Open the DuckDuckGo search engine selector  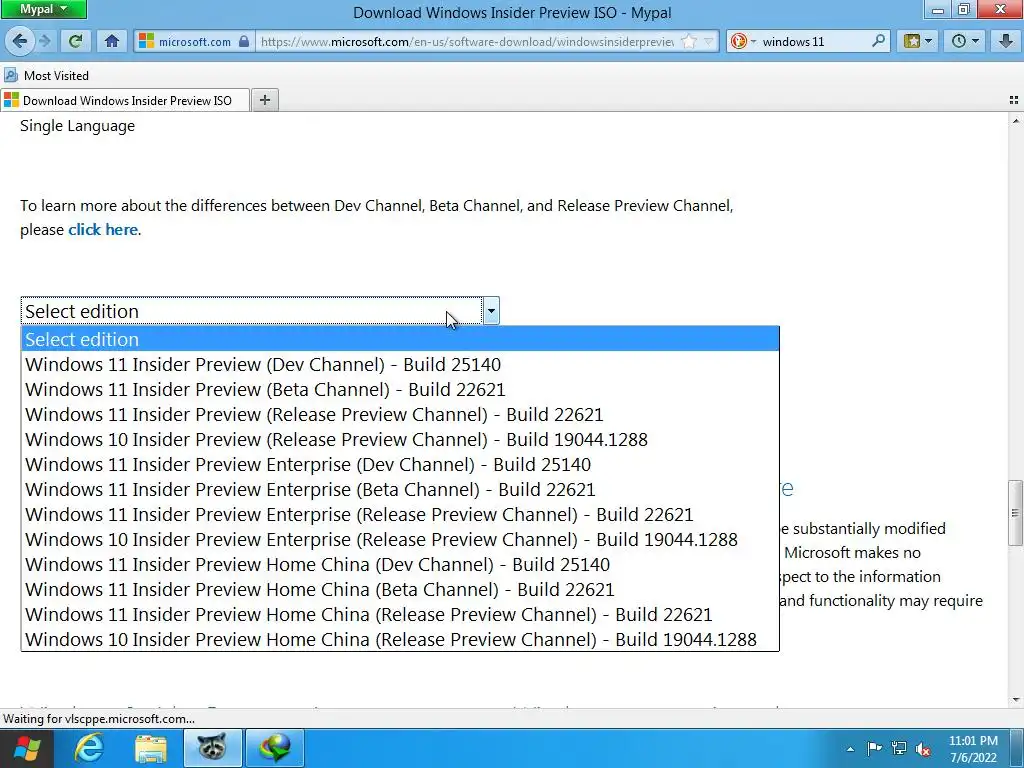pos(743,42)
